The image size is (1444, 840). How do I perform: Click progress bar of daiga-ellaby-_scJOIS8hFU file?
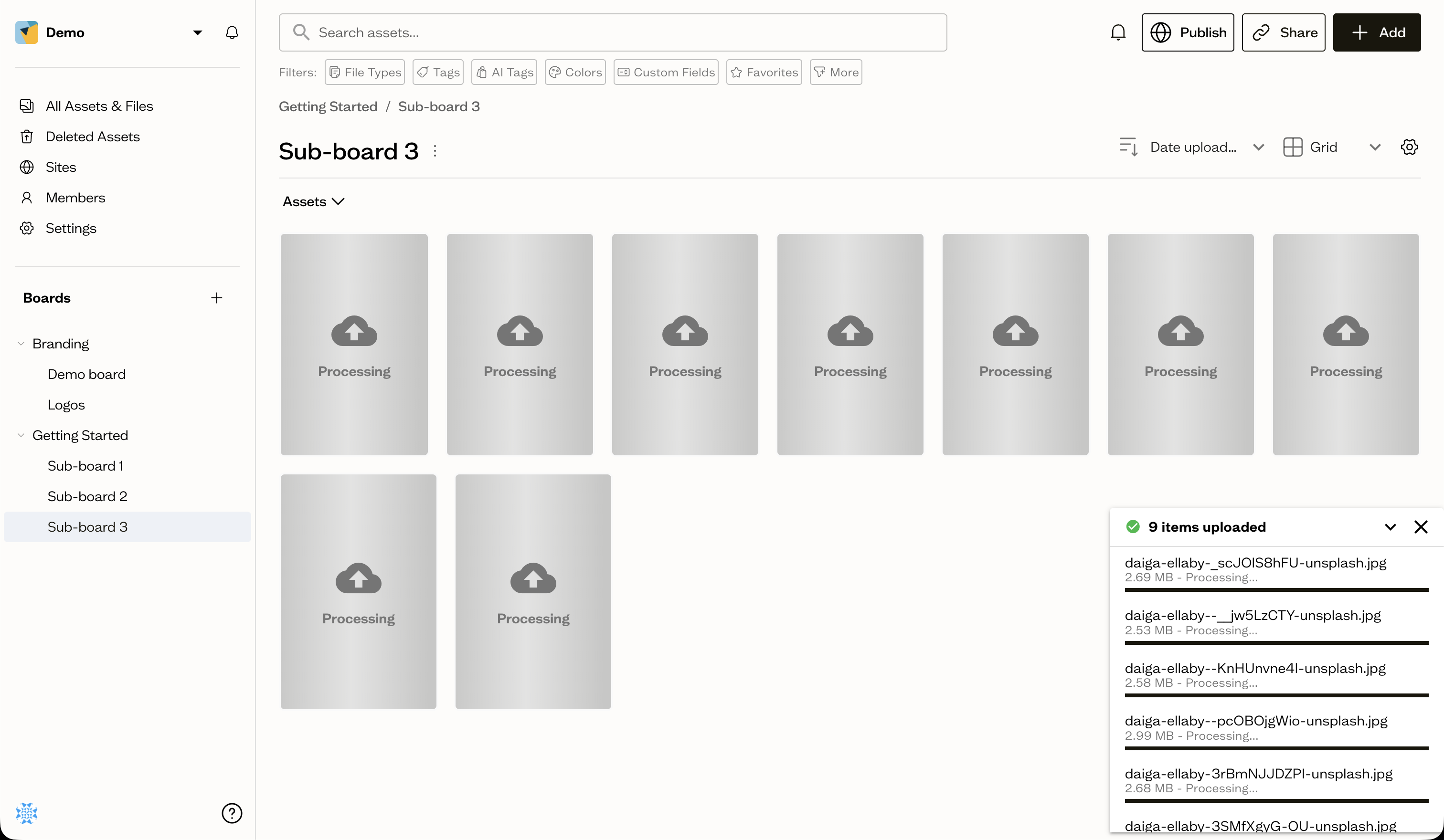[x=1276, y=590]
